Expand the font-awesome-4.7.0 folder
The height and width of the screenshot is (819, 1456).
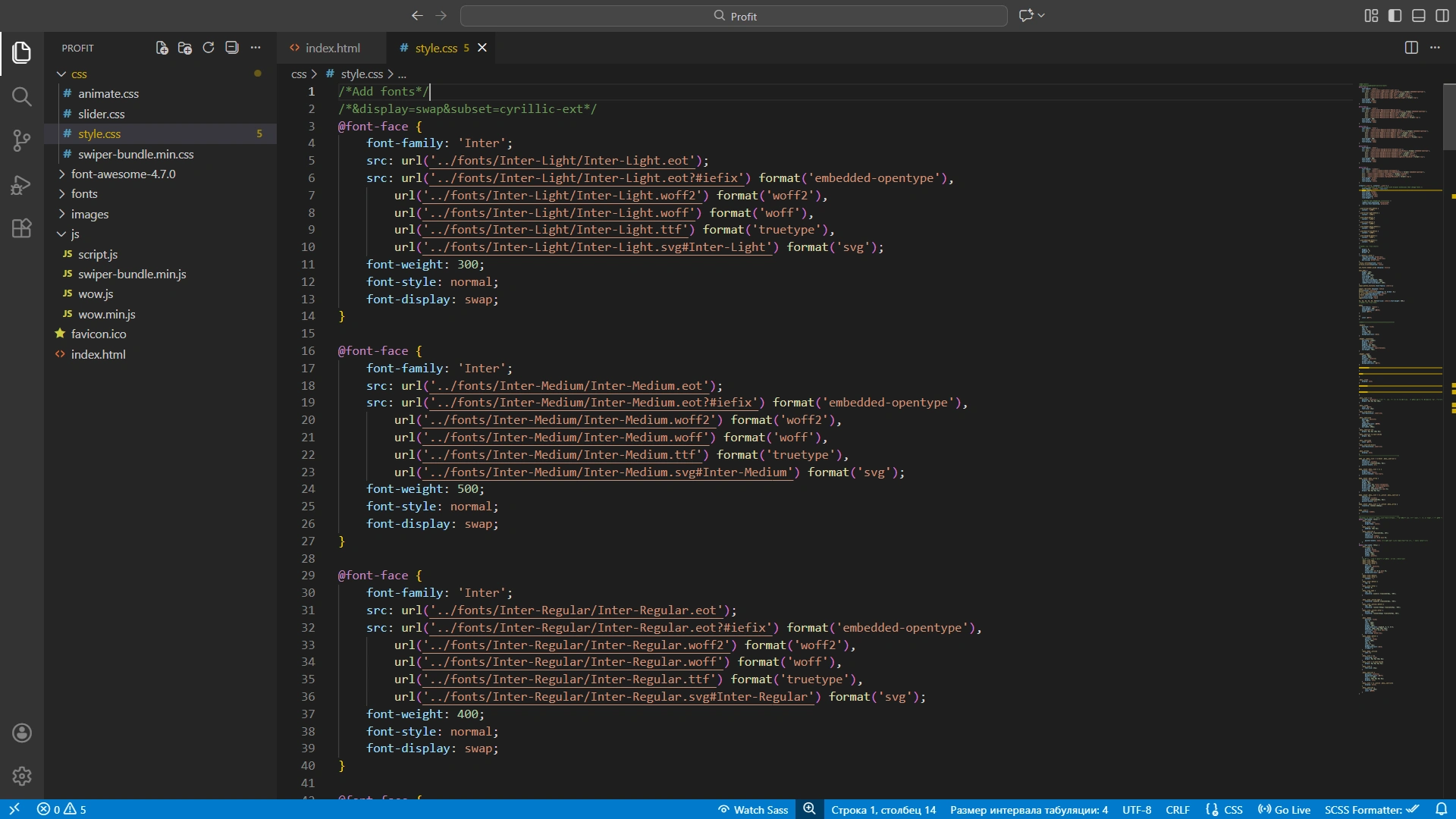click(123, 174)
